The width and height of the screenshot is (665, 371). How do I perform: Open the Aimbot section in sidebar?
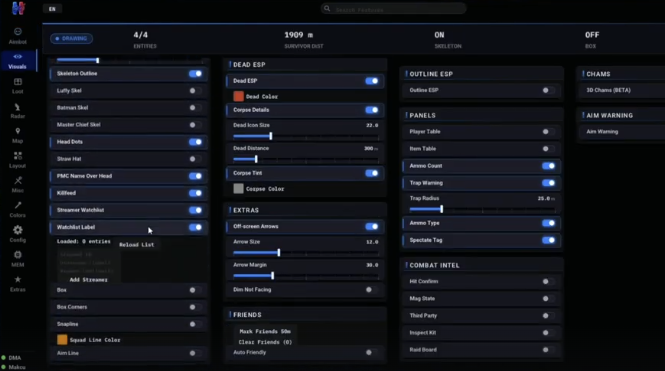click(17, 36)
